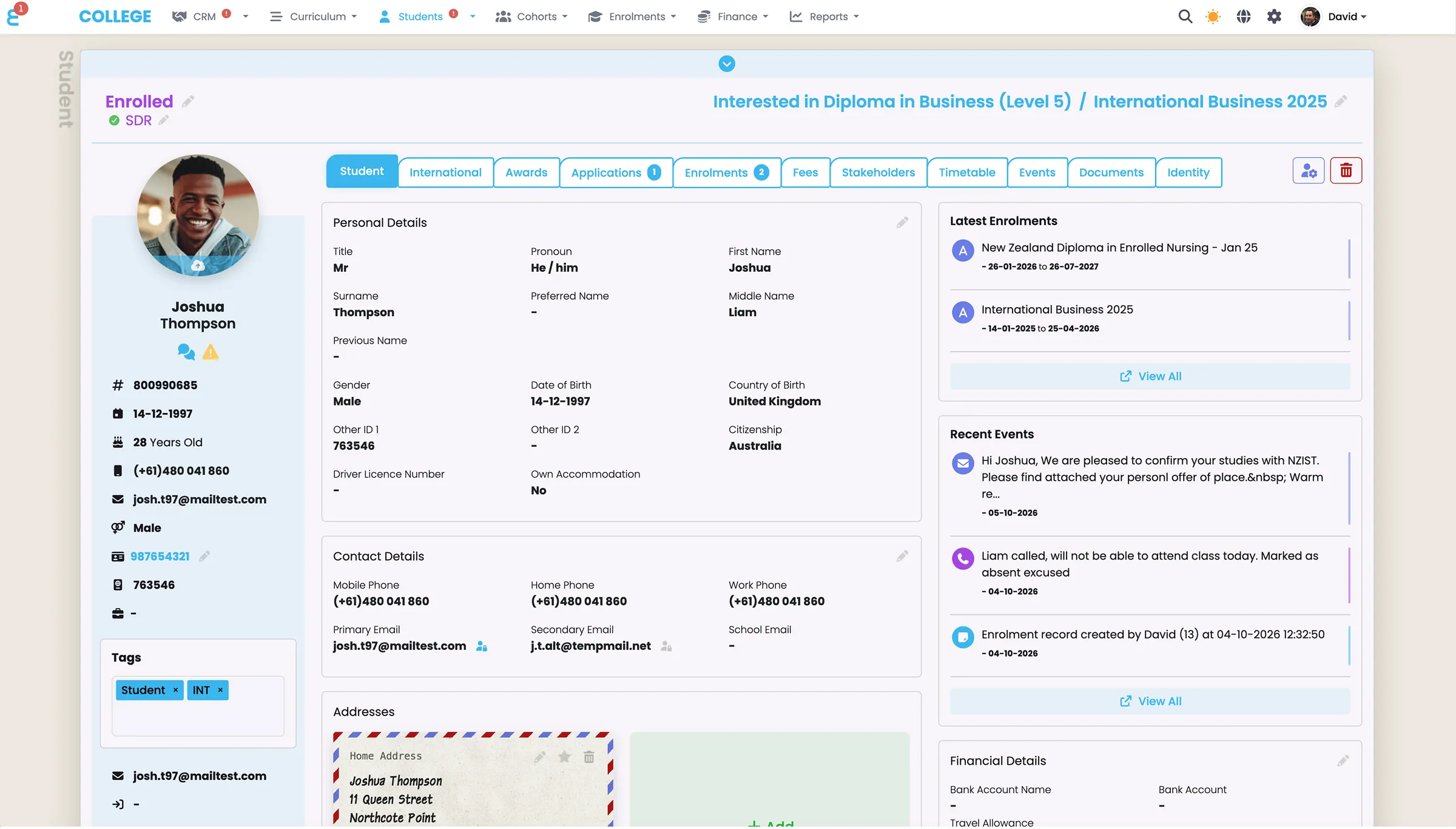Edit the Enrolled status pencil
The width and height of the screenshot is (1456, 829).
[x=188, y=101]
